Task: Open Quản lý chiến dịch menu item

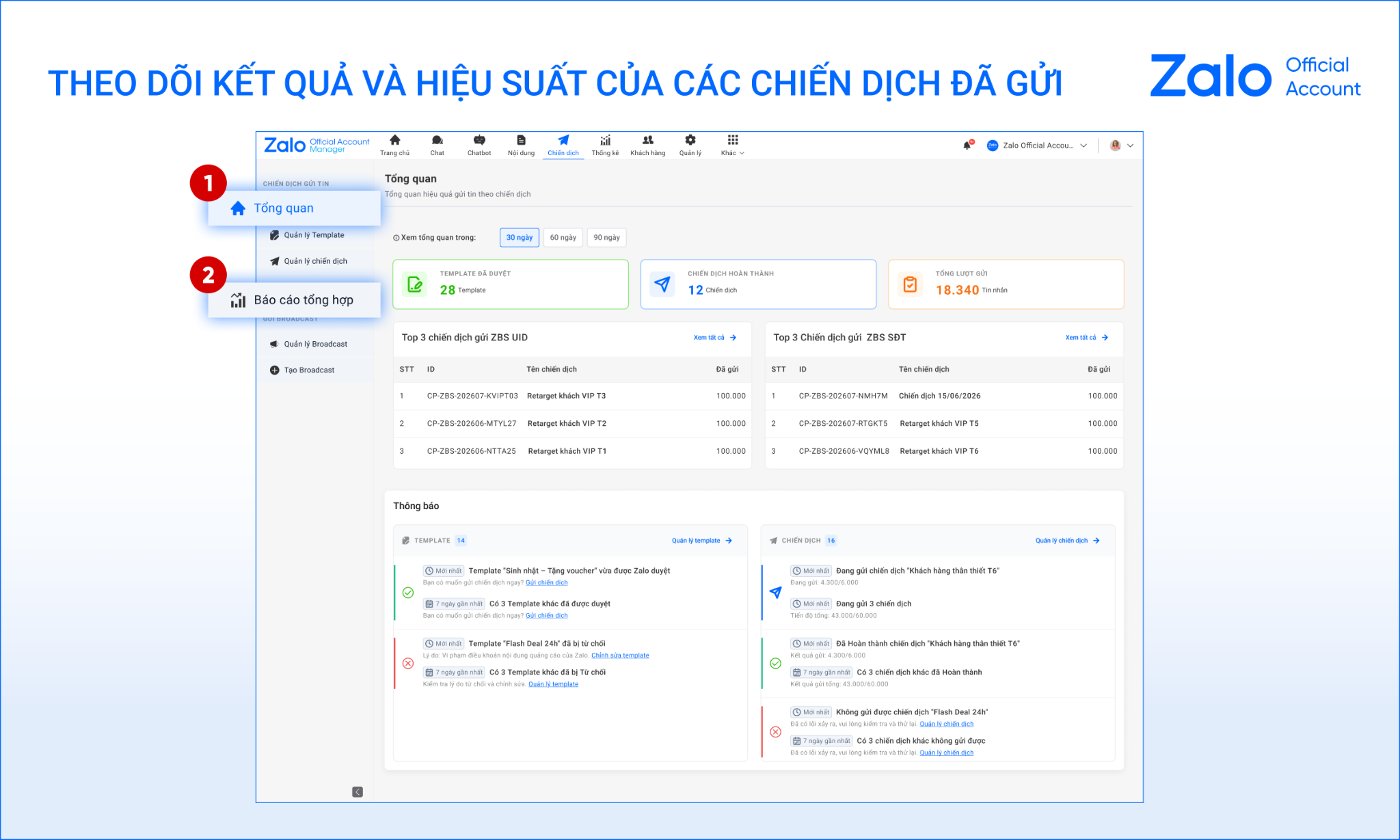Action: 316,261
